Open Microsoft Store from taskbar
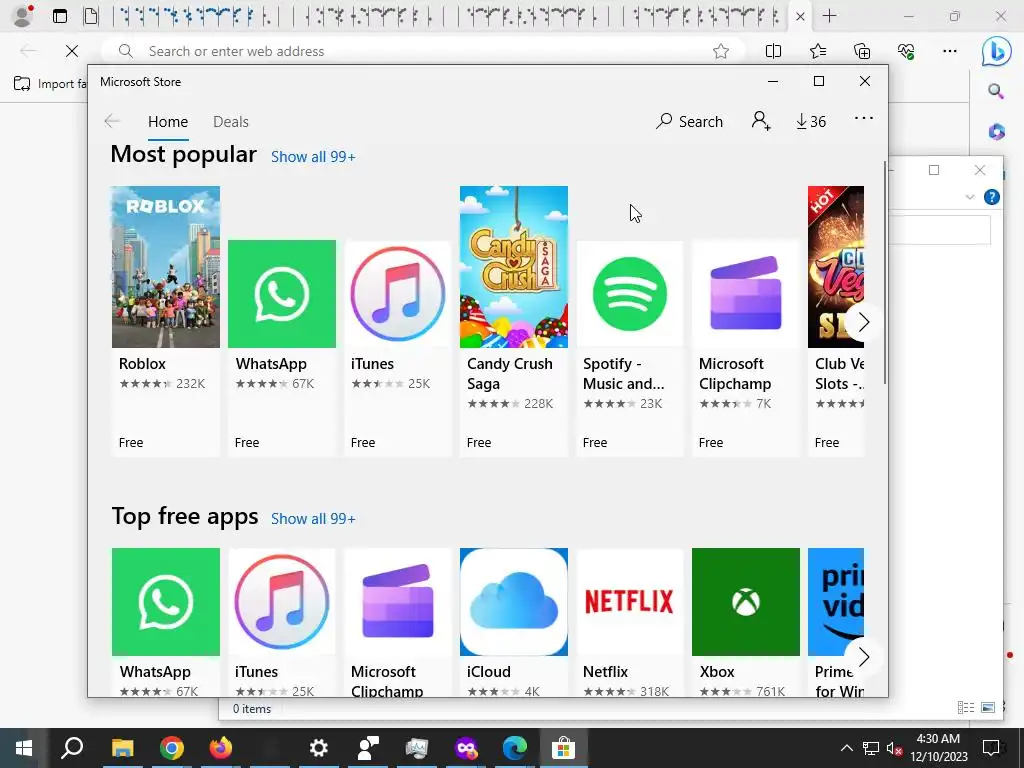The image size is (1024, 768). (x=563, y=748)
